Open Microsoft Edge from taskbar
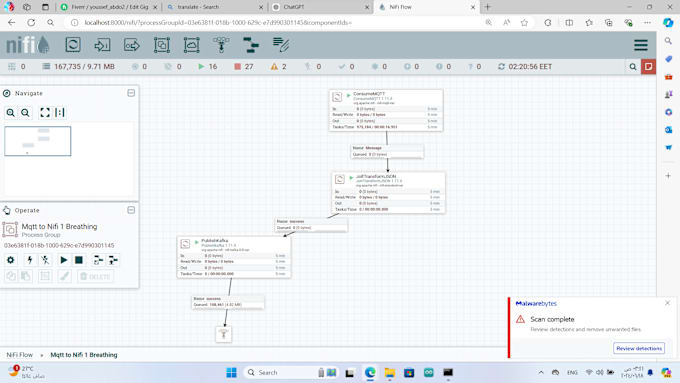Viewport: 680px width, 383px height. click(x=370, y=373)
